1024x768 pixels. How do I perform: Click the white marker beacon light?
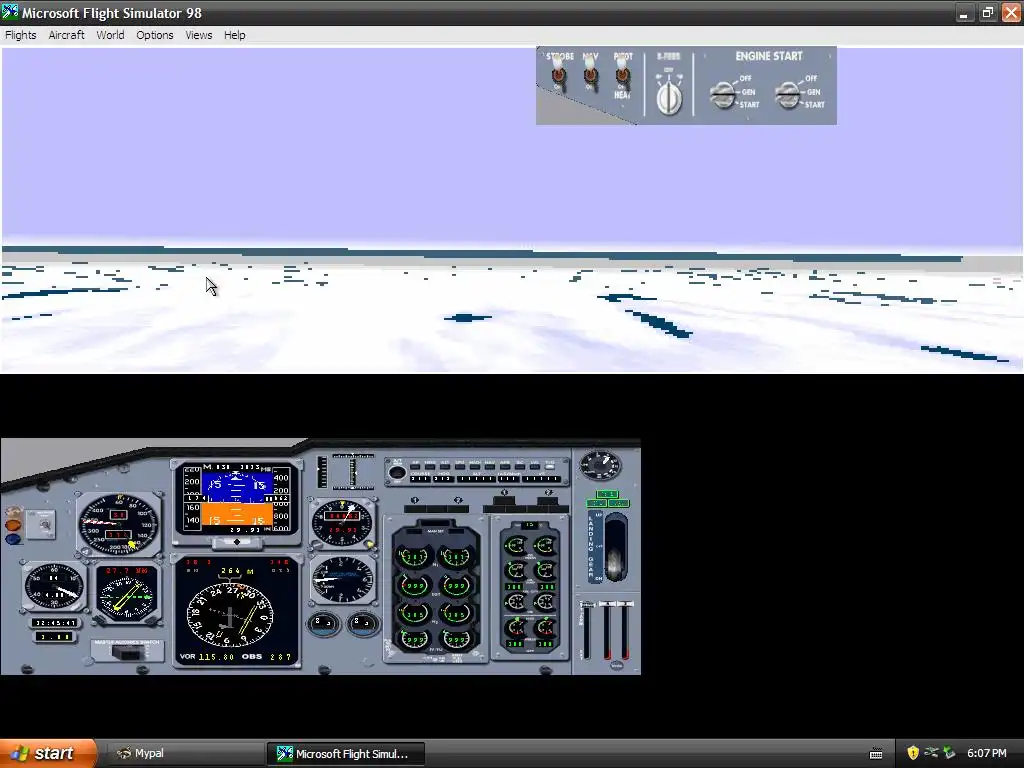tap(13, 512)
